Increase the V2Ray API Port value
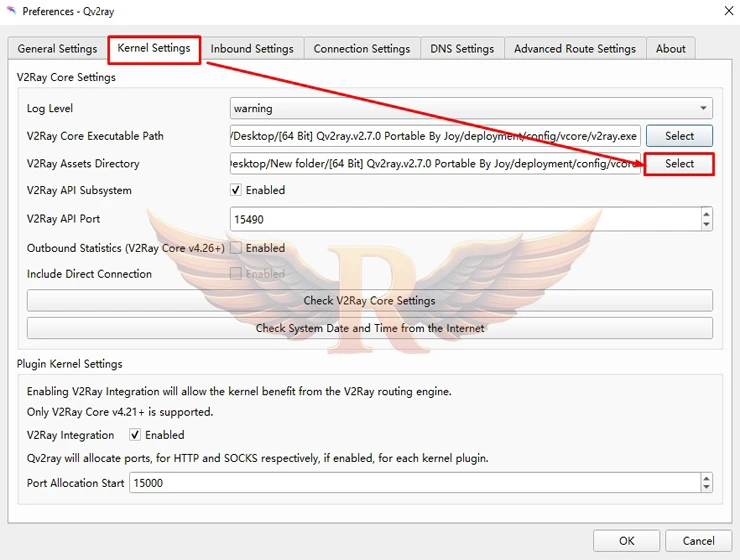 click(x=707, y=213)
